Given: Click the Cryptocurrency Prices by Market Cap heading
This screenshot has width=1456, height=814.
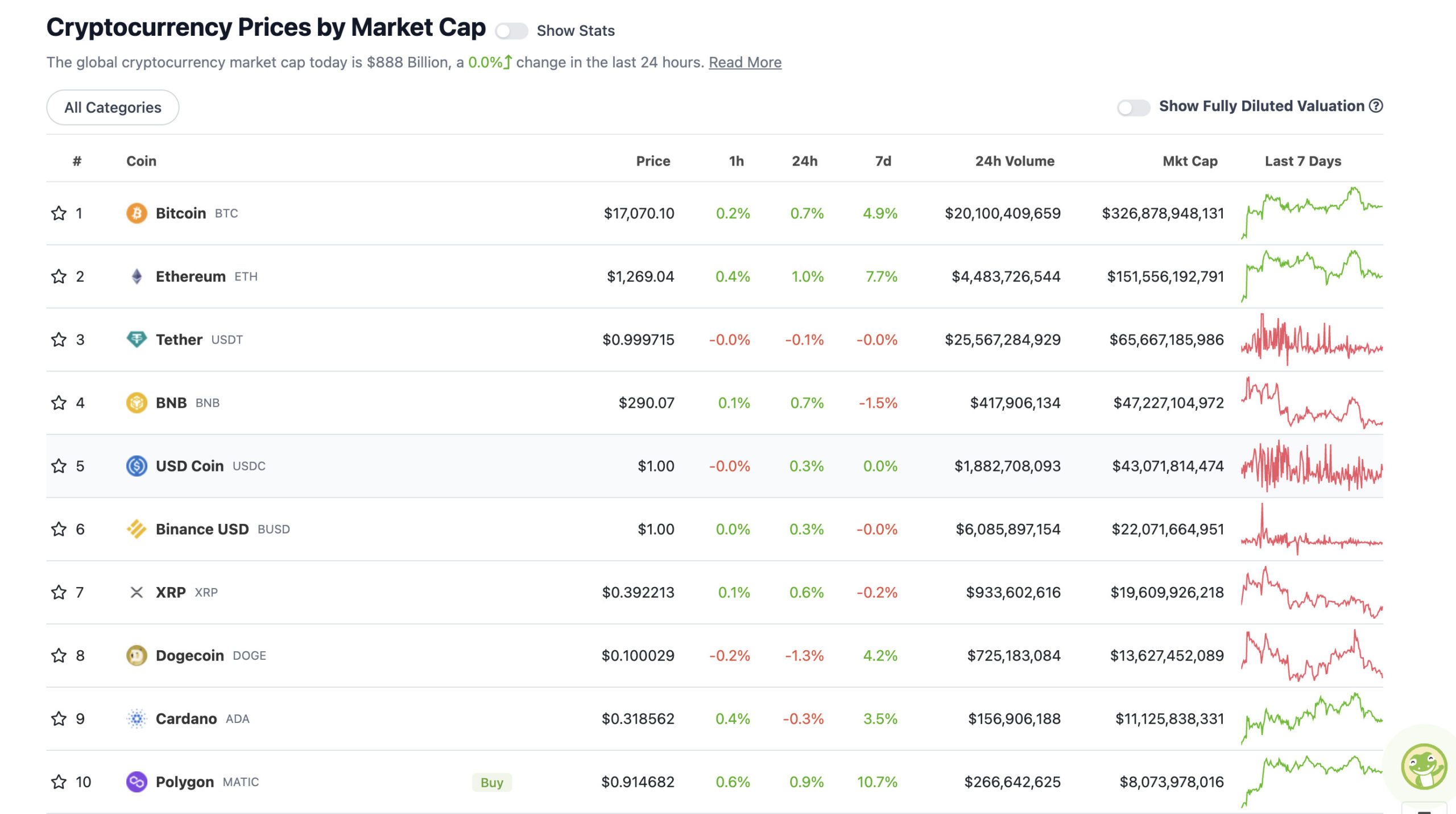Looking at the screenshot, I should pos(266,27).
